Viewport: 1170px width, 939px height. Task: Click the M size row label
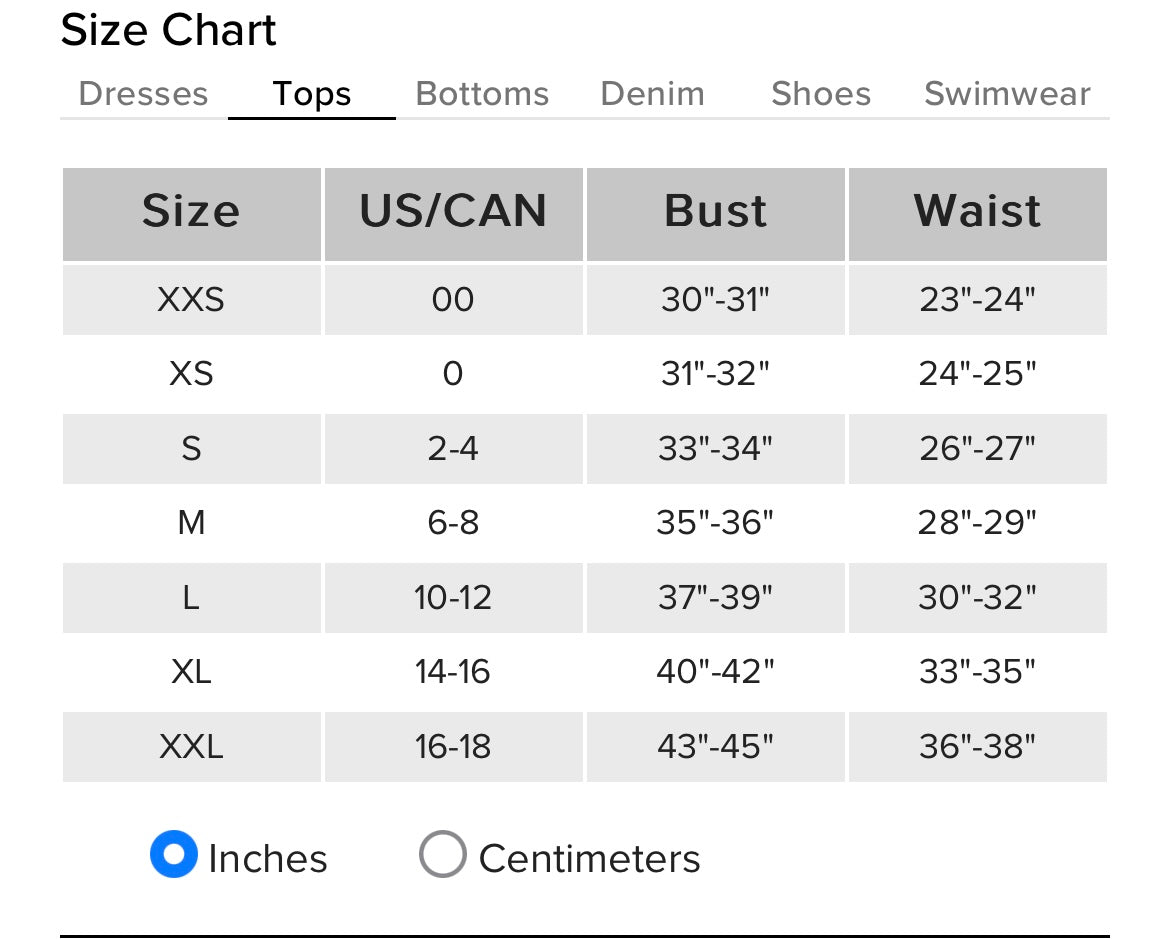click(x=191, y=522)
